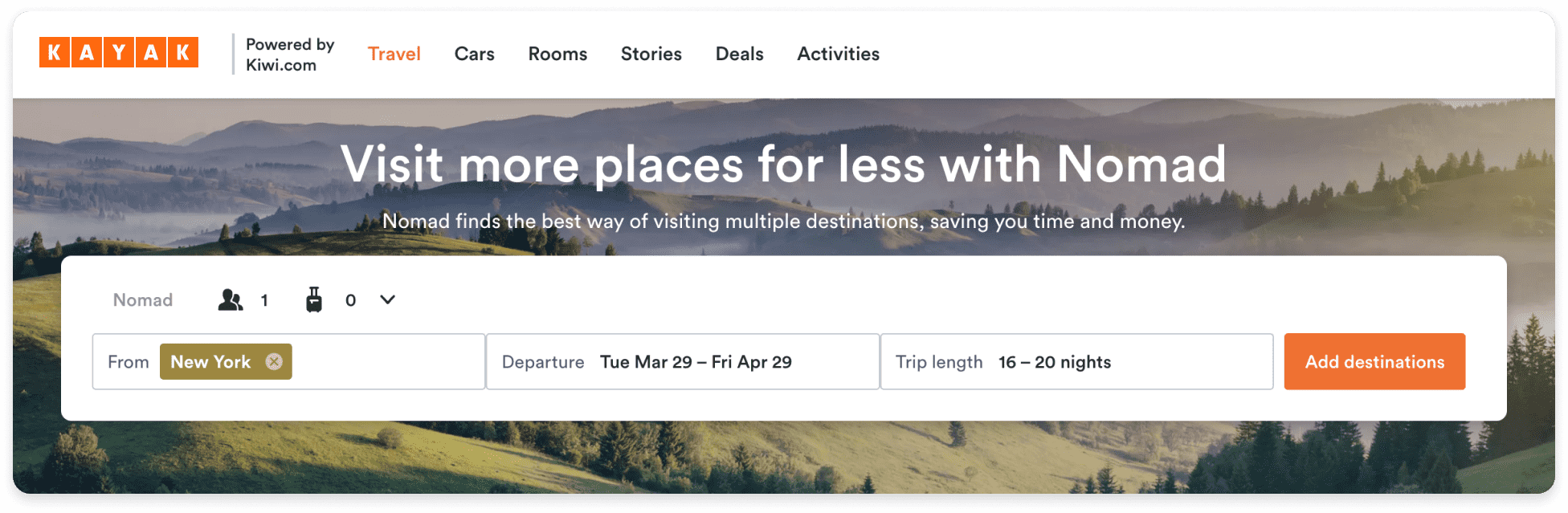Click the Nomad trip type label
The height and width of the screenshot is (513, 1568).
(x=143, y=300)
